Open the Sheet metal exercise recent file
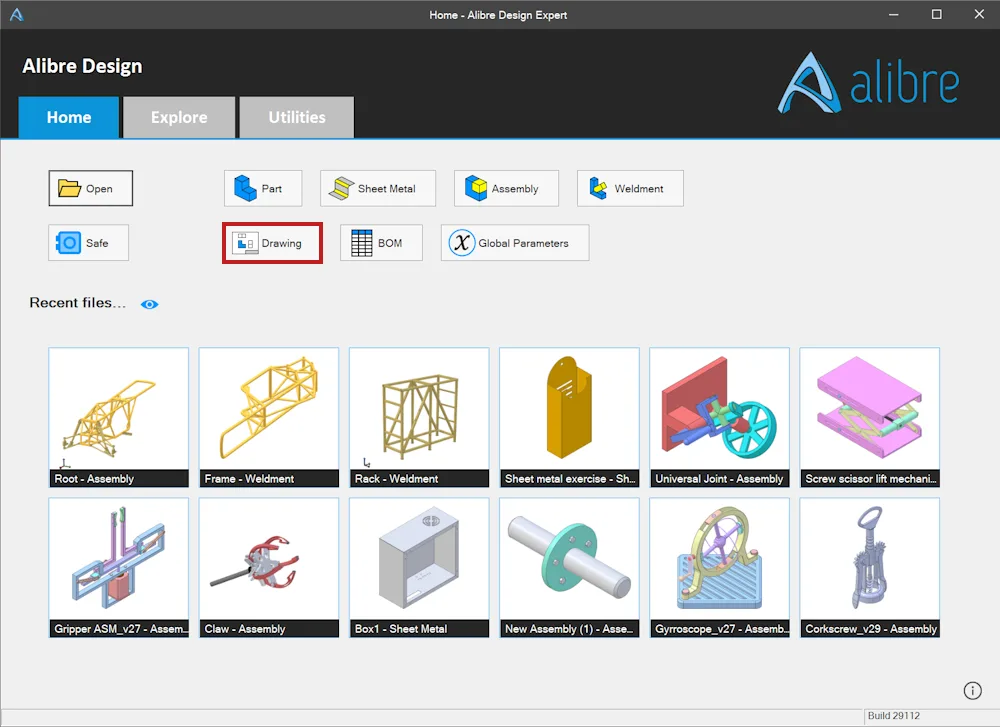 [x=570, y=418]
